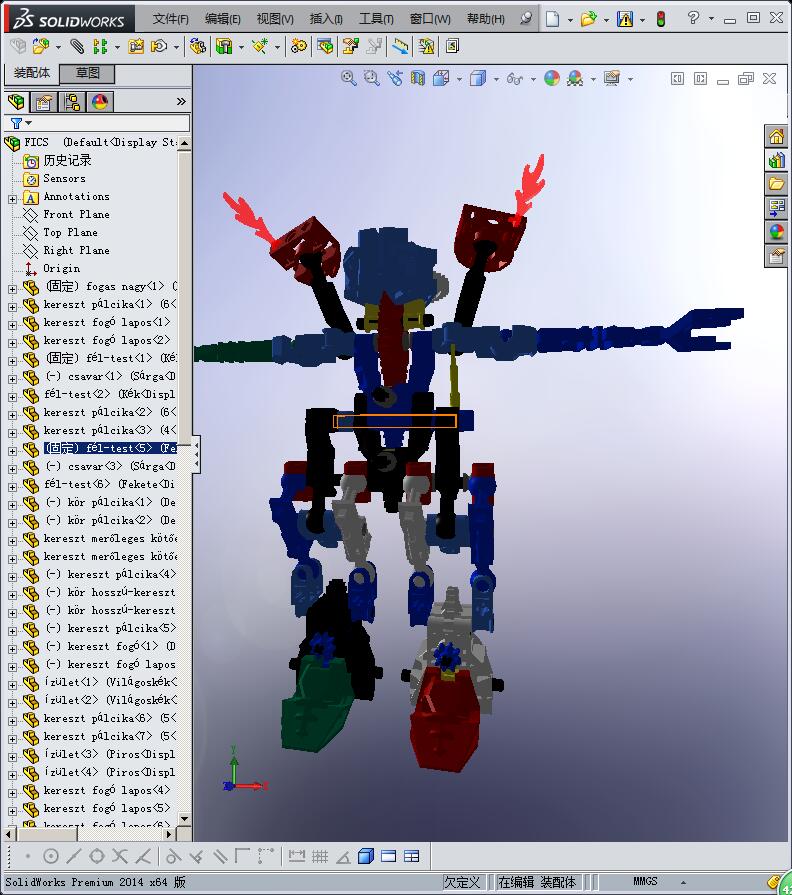Expand the kereszt fogó lapos<4> node
The image size is (792, 895).
pos(13,793)
